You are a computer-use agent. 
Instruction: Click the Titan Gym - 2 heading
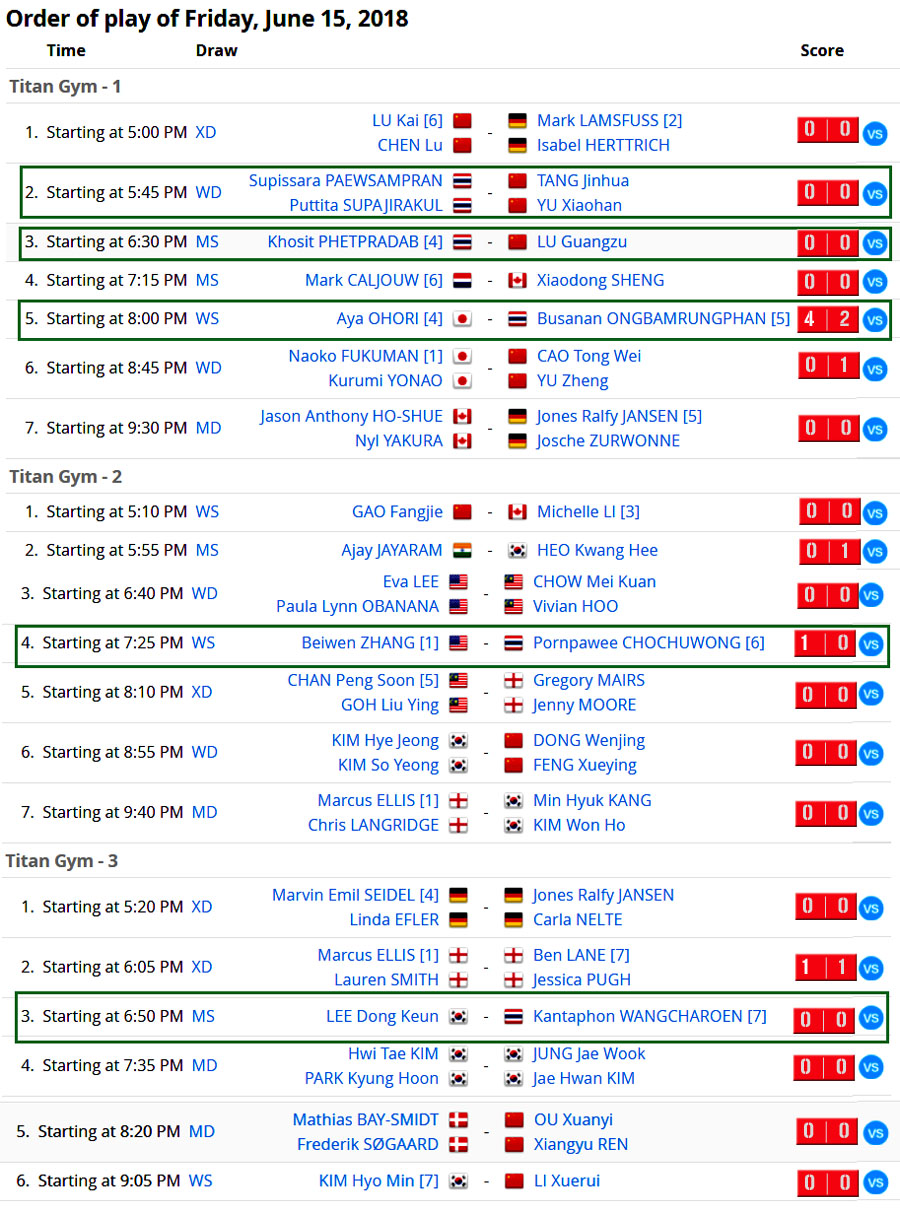pos(65,477)
